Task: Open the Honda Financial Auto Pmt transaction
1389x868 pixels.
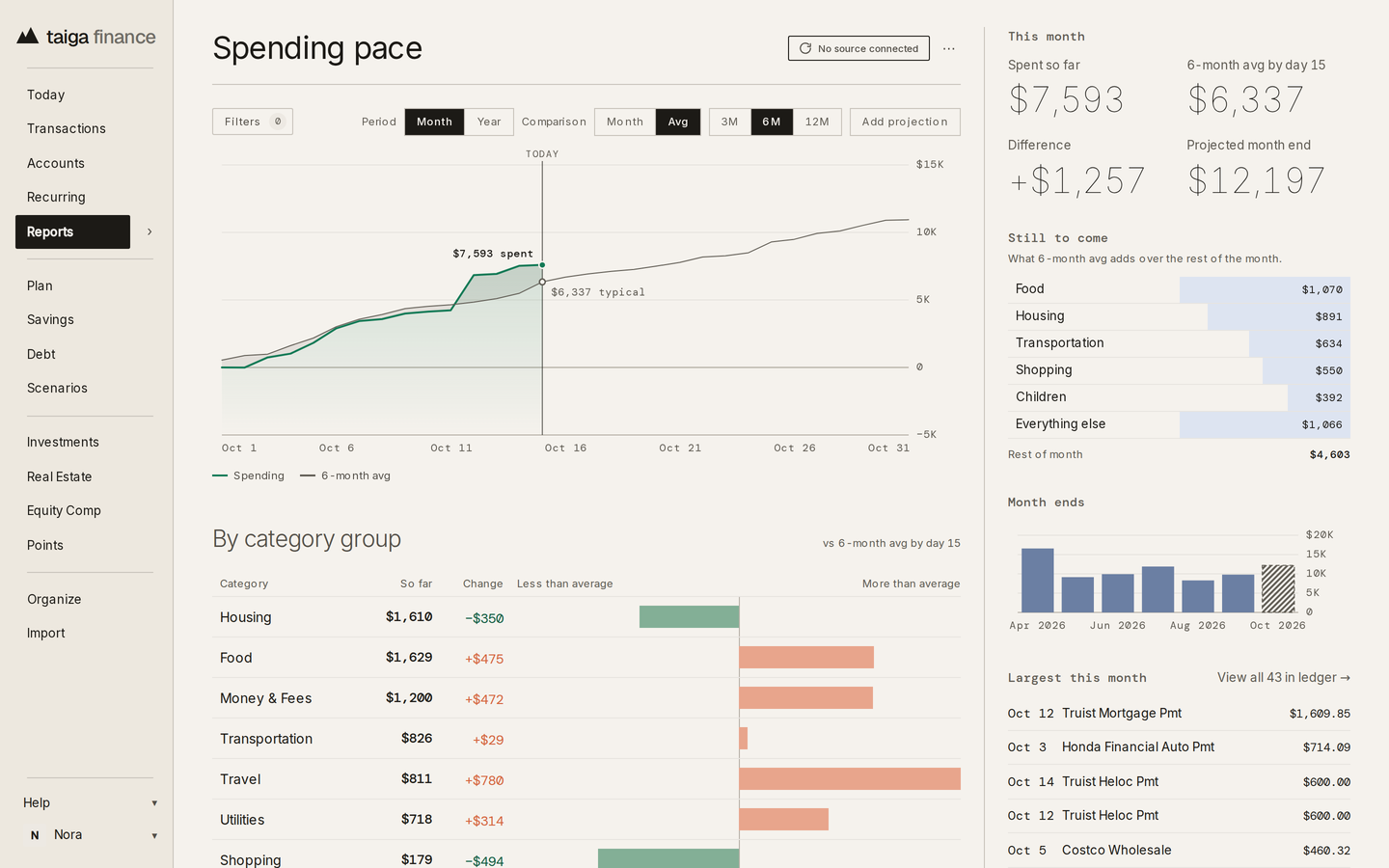Action: (x=1179, y=747)
